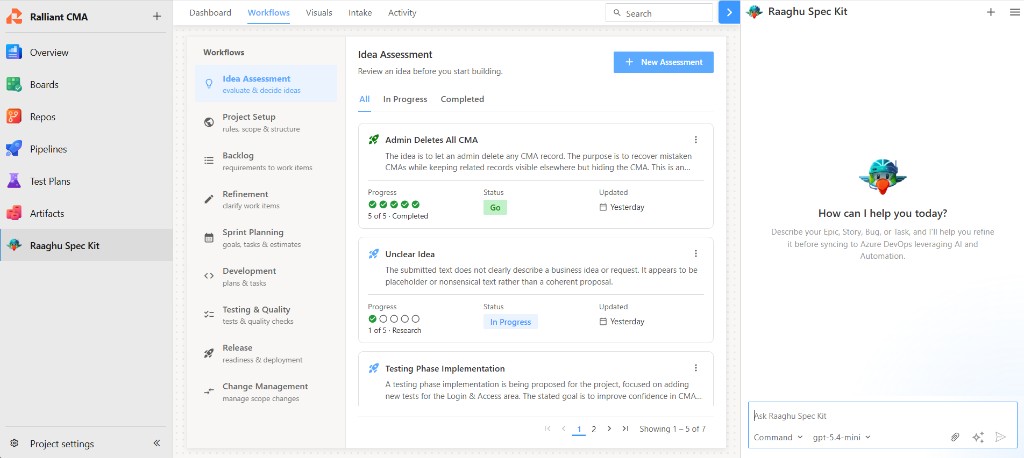Switch to the Intake tab
Screen dimensions: 1024x458
(x=360, y=12)
